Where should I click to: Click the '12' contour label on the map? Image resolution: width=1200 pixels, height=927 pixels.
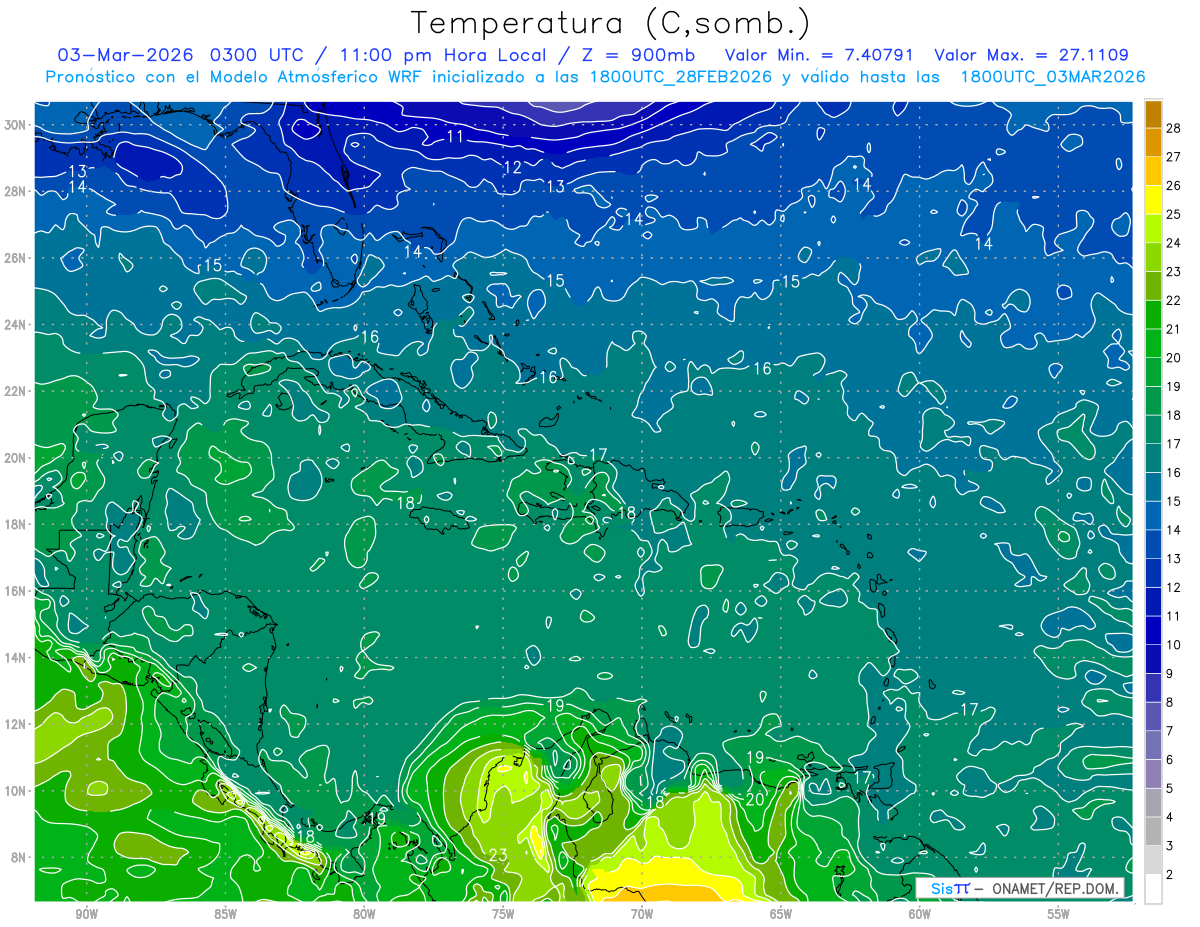point(513,168)
